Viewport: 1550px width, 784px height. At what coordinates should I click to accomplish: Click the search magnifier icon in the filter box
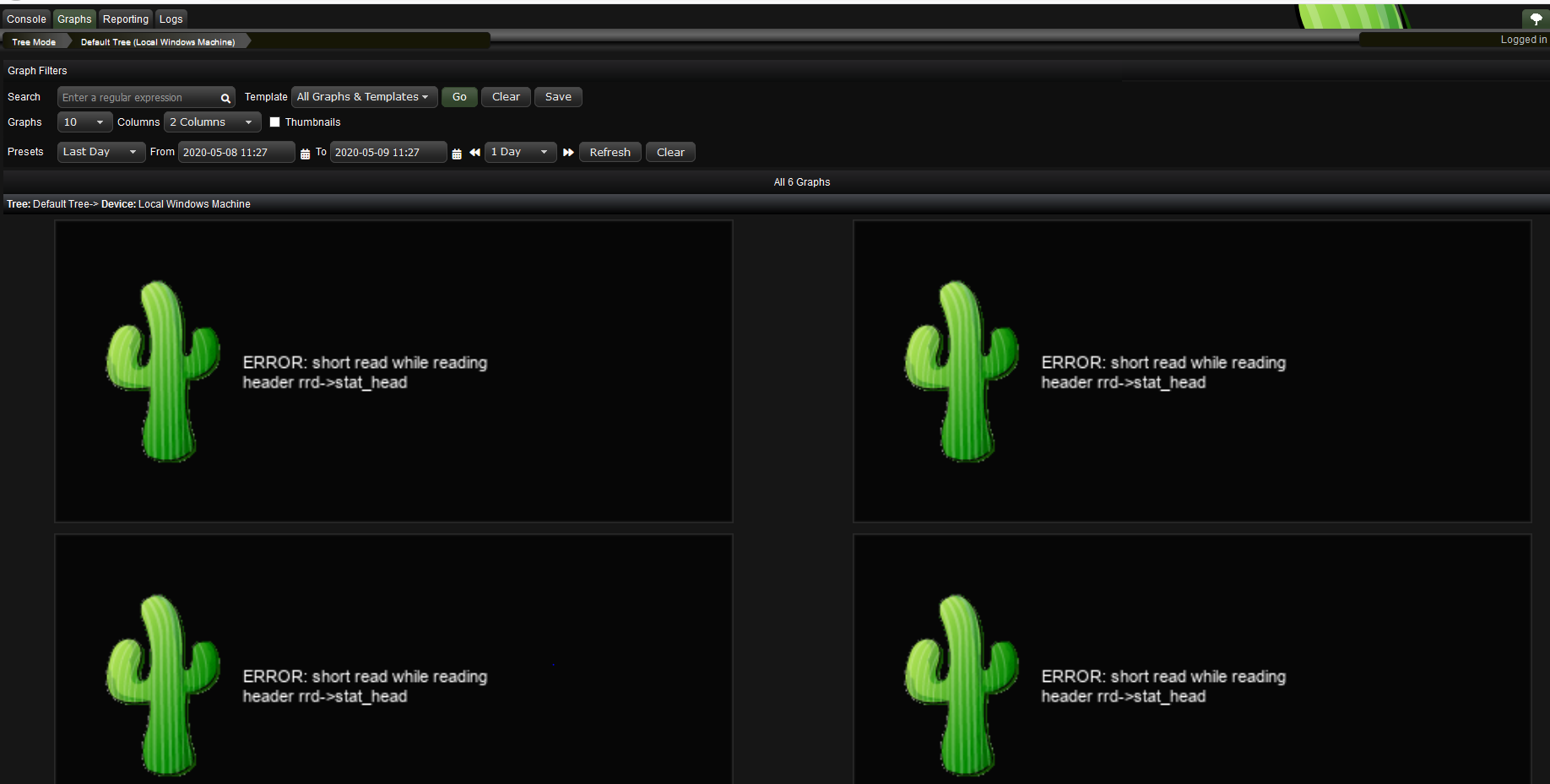tap(225, 98)
